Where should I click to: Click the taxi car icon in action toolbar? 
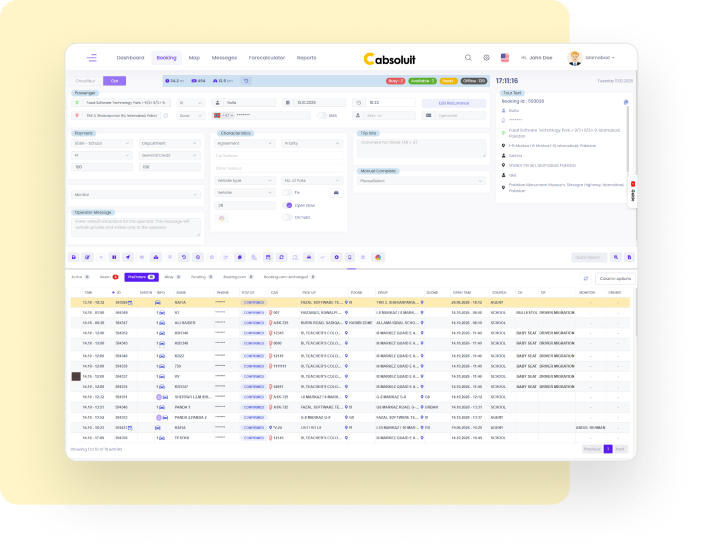[309, 257]
